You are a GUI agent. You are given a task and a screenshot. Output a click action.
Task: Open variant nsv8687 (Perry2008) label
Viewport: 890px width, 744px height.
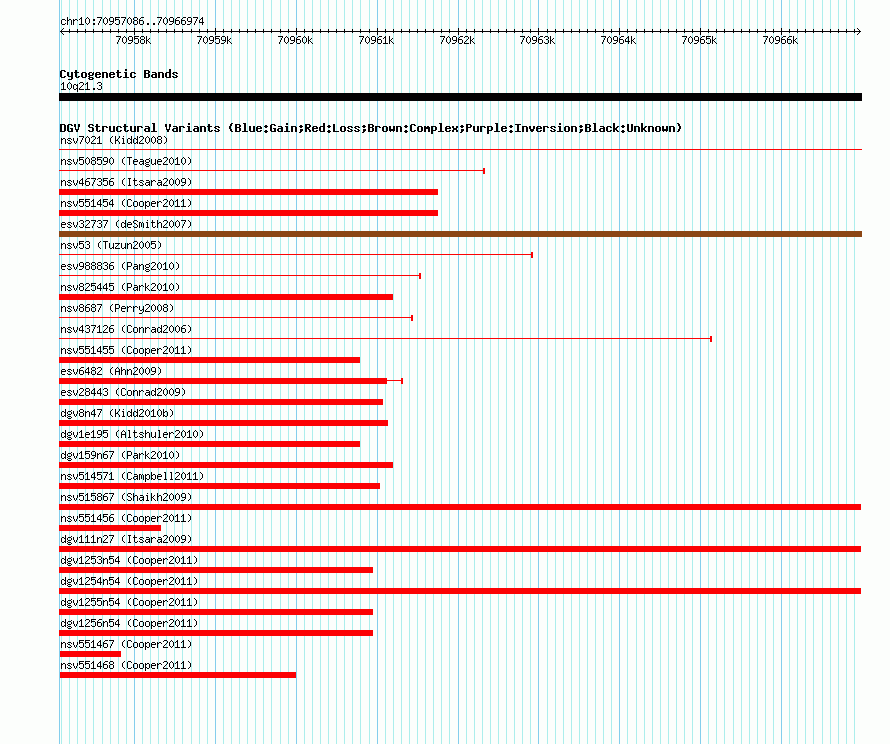(117, 308)
